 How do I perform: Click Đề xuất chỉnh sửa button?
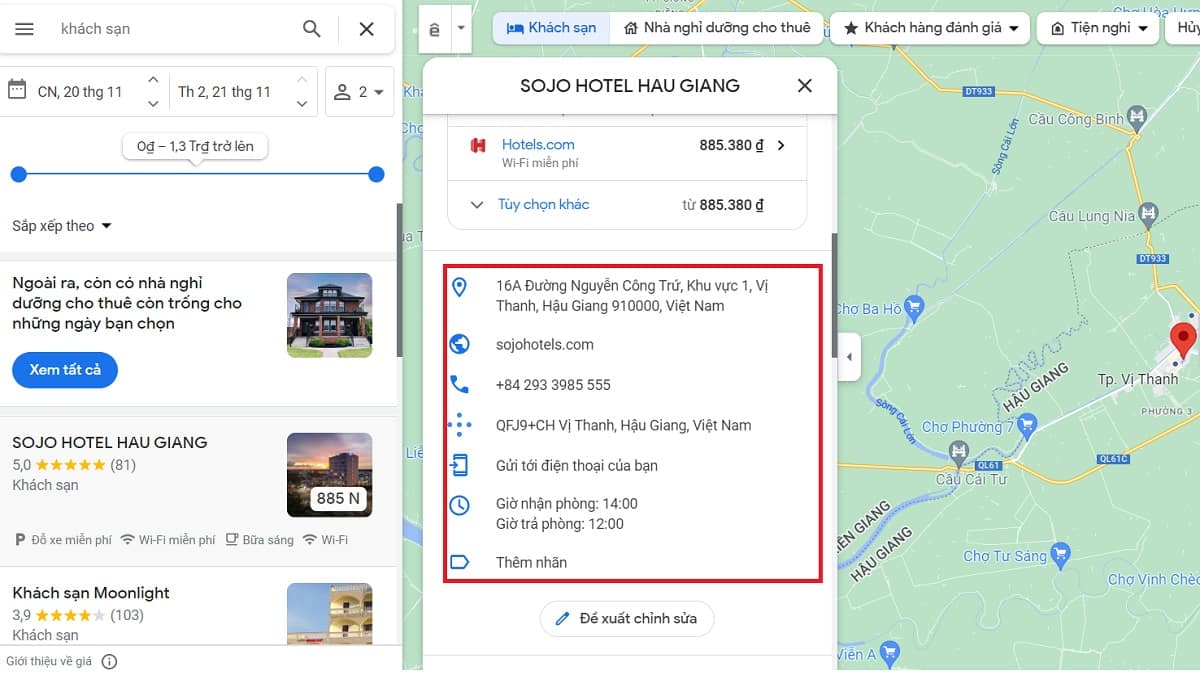[x=626, y=619]
